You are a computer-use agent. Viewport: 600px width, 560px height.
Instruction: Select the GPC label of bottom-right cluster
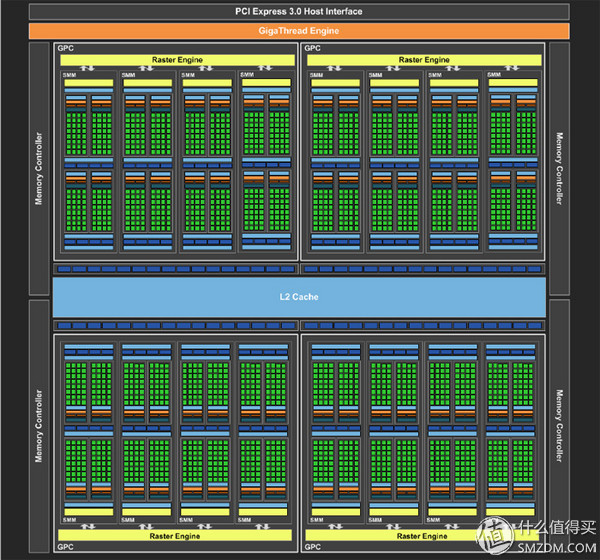[312, 548]
